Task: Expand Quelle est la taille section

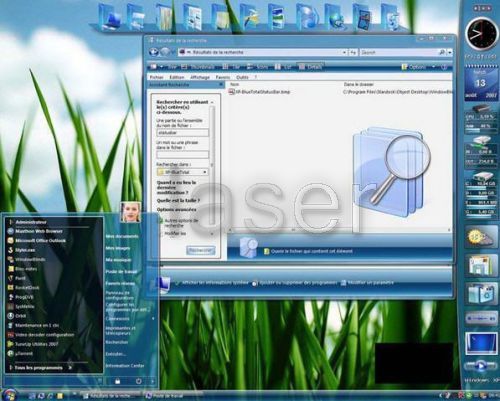Action: (178, 200)
